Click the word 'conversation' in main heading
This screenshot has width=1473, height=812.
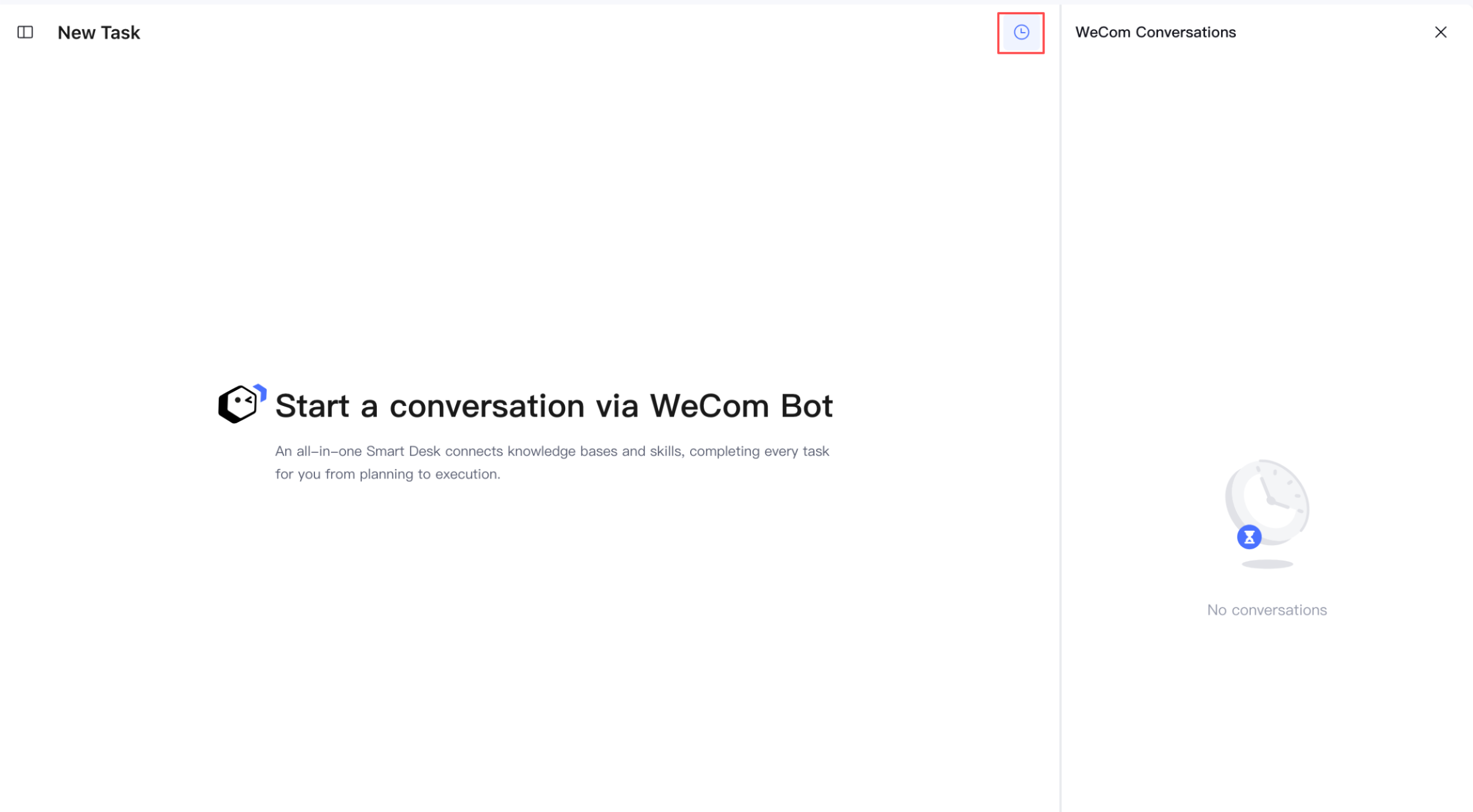(487, 406)
